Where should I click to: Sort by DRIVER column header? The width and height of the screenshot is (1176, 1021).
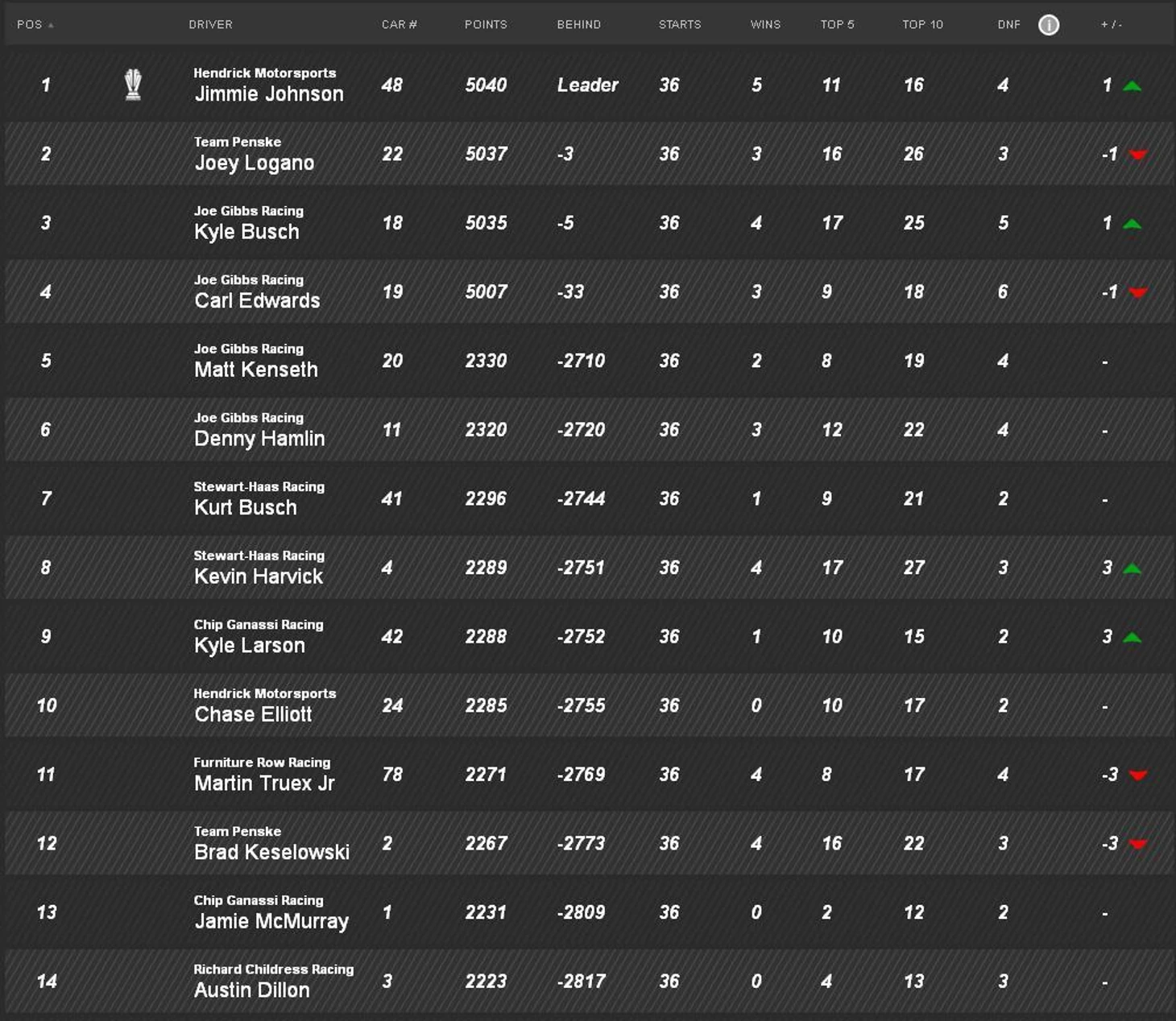coord(210,25)
